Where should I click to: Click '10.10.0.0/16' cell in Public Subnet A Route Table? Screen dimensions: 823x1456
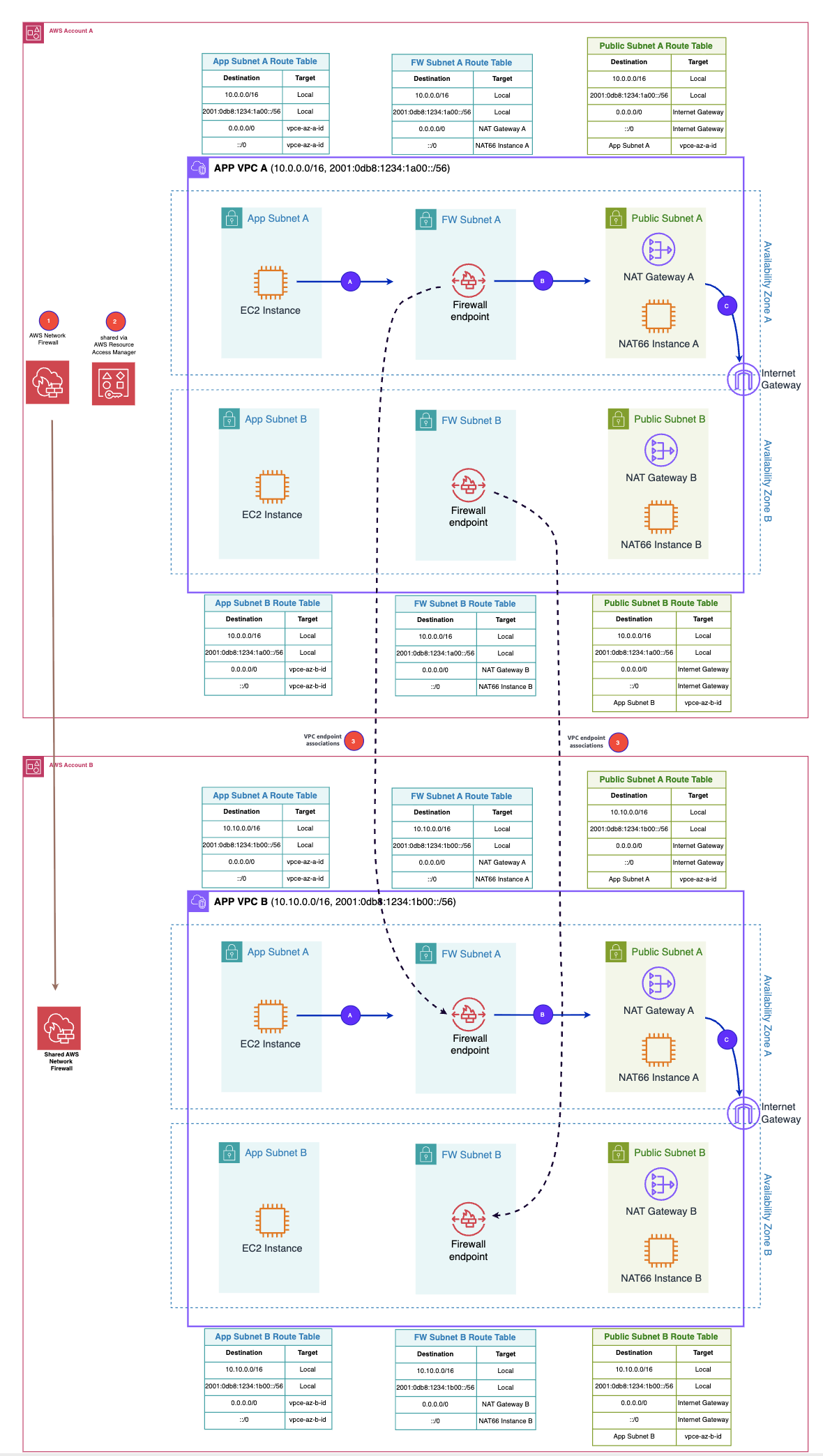629,812
